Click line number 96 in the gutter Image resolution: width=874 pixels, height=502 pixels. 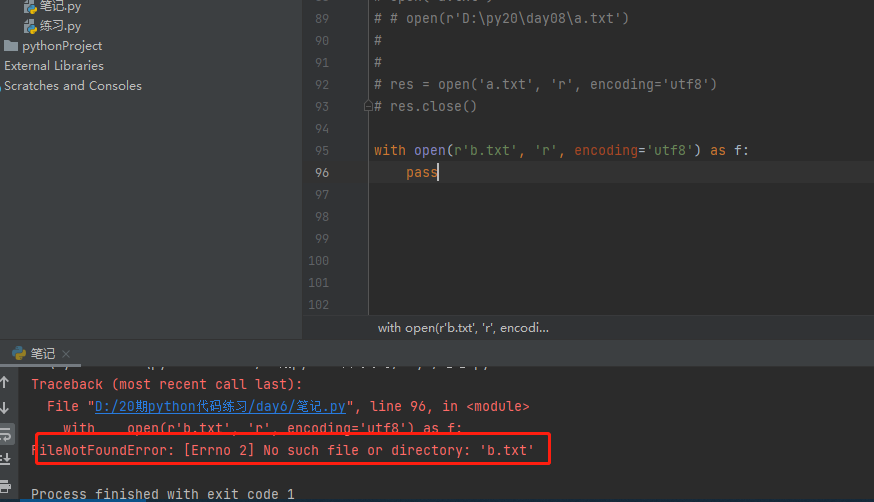322,173
